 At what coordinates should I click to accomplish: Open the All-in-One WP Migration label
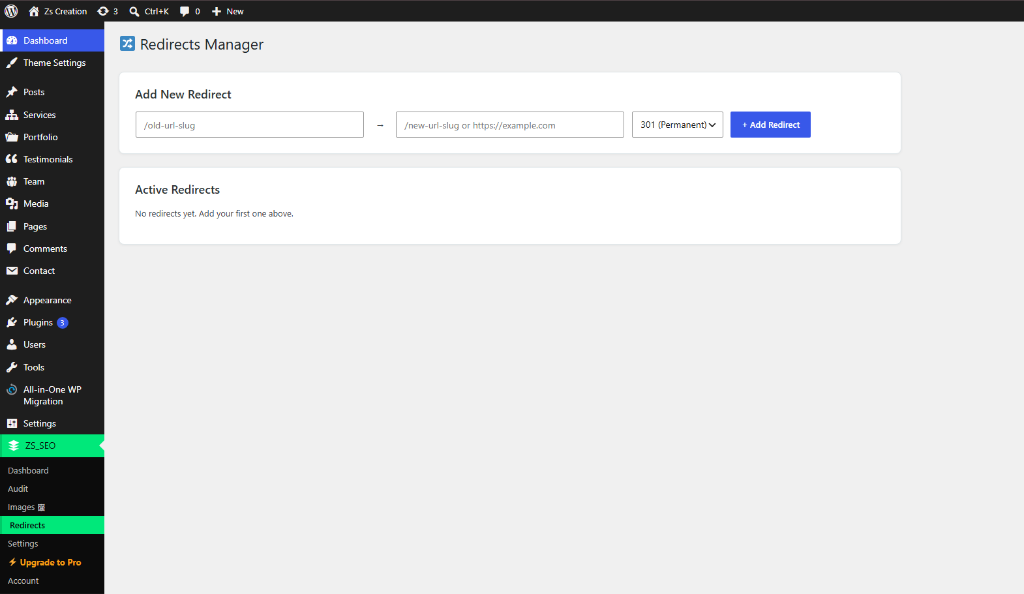point(52,396)
